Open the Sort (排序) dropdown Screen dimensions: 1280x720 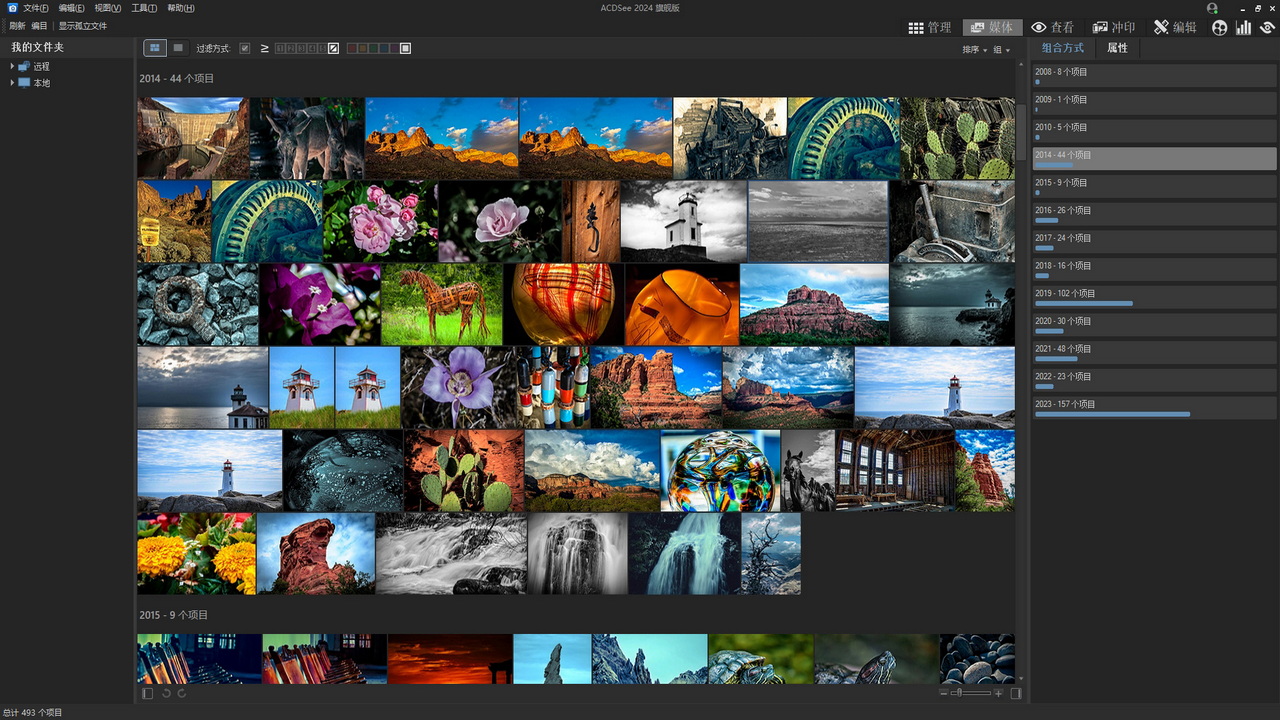(x=974, y=49)
